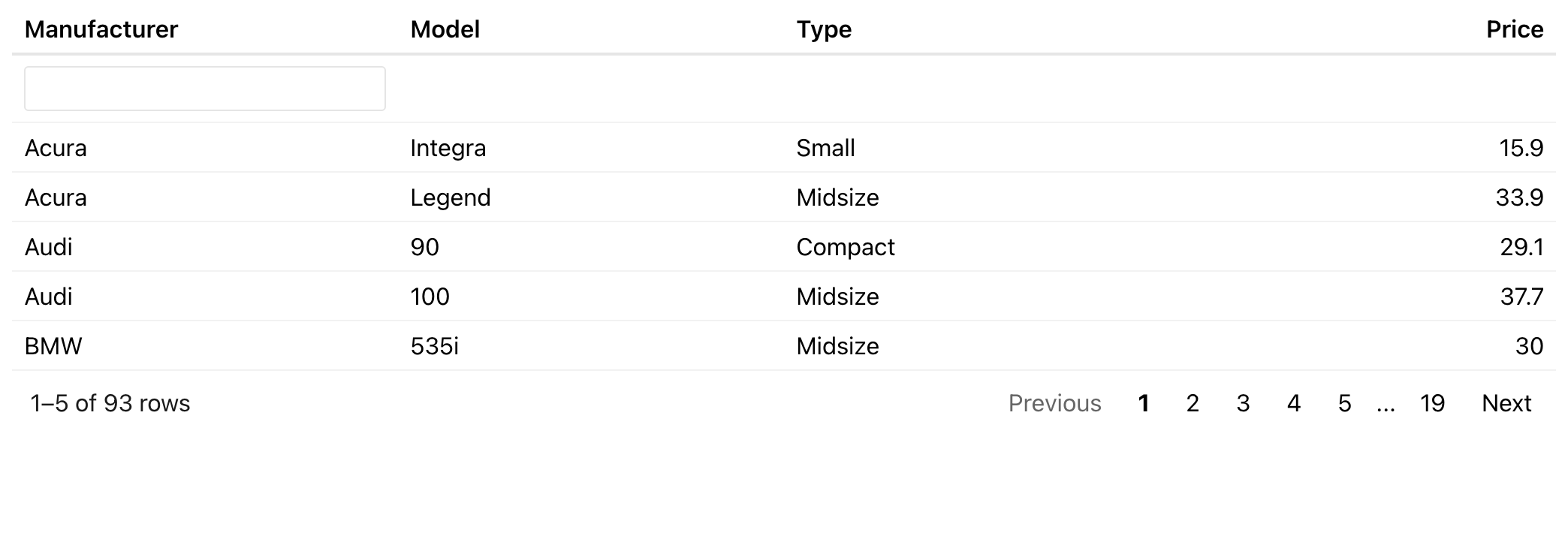Select current page 1 button

coord(1143,403)
